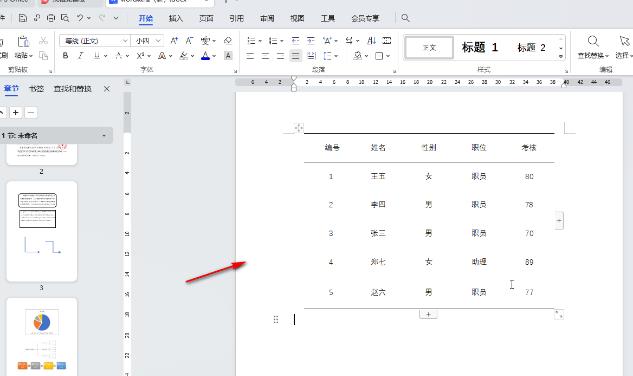Click the Print icon in quick access toolbar

pyautogui.click(x=51, y=18)
